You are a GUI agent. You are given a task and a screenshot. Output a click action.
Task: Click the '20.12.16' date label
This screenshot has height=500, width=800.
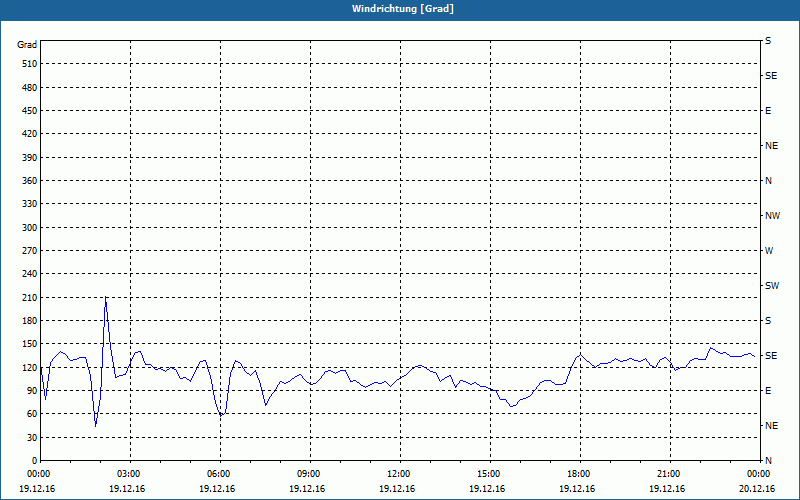(x=757, y=489)
